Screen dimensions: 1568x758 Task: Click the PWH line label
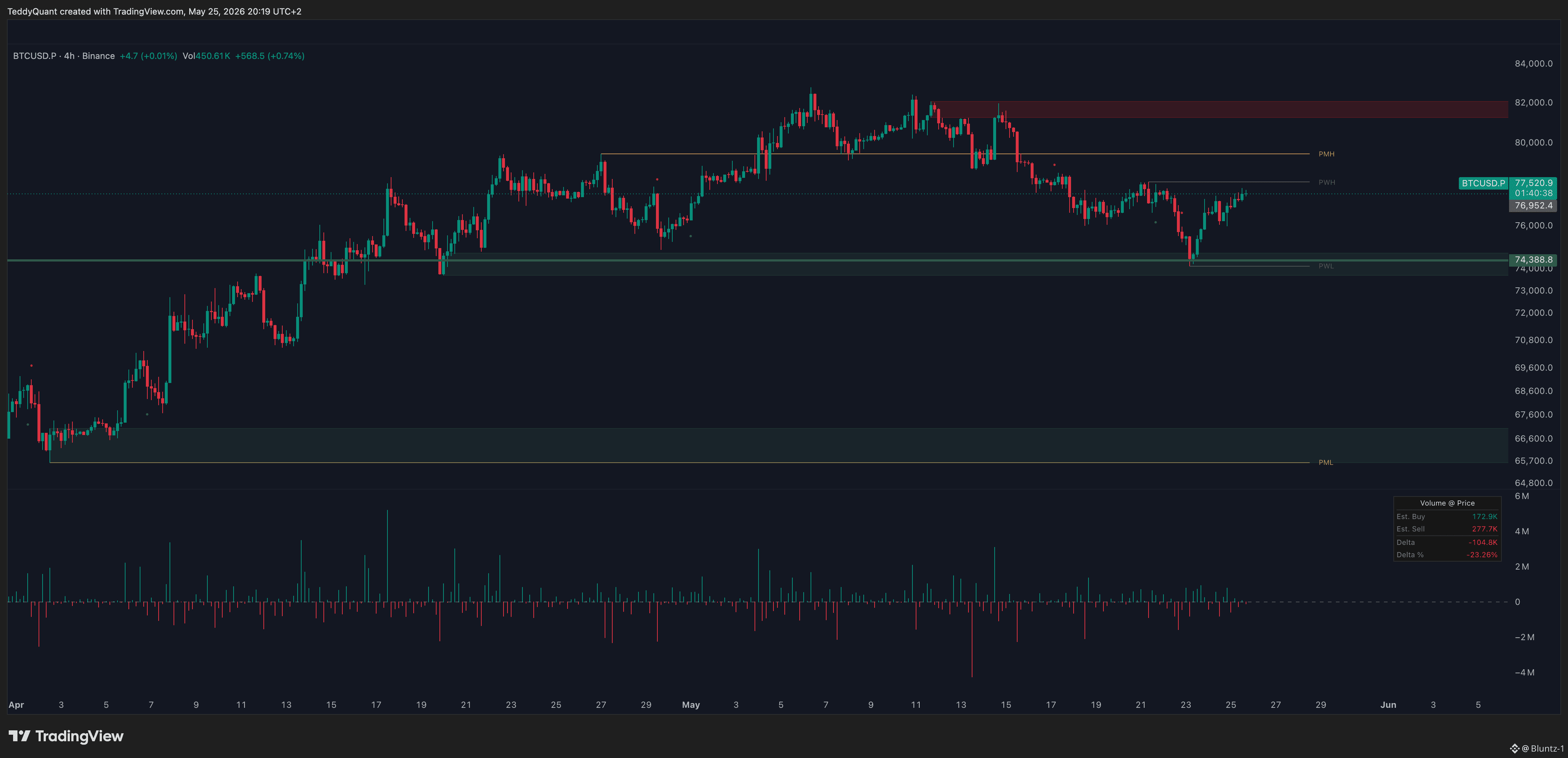1327,183
